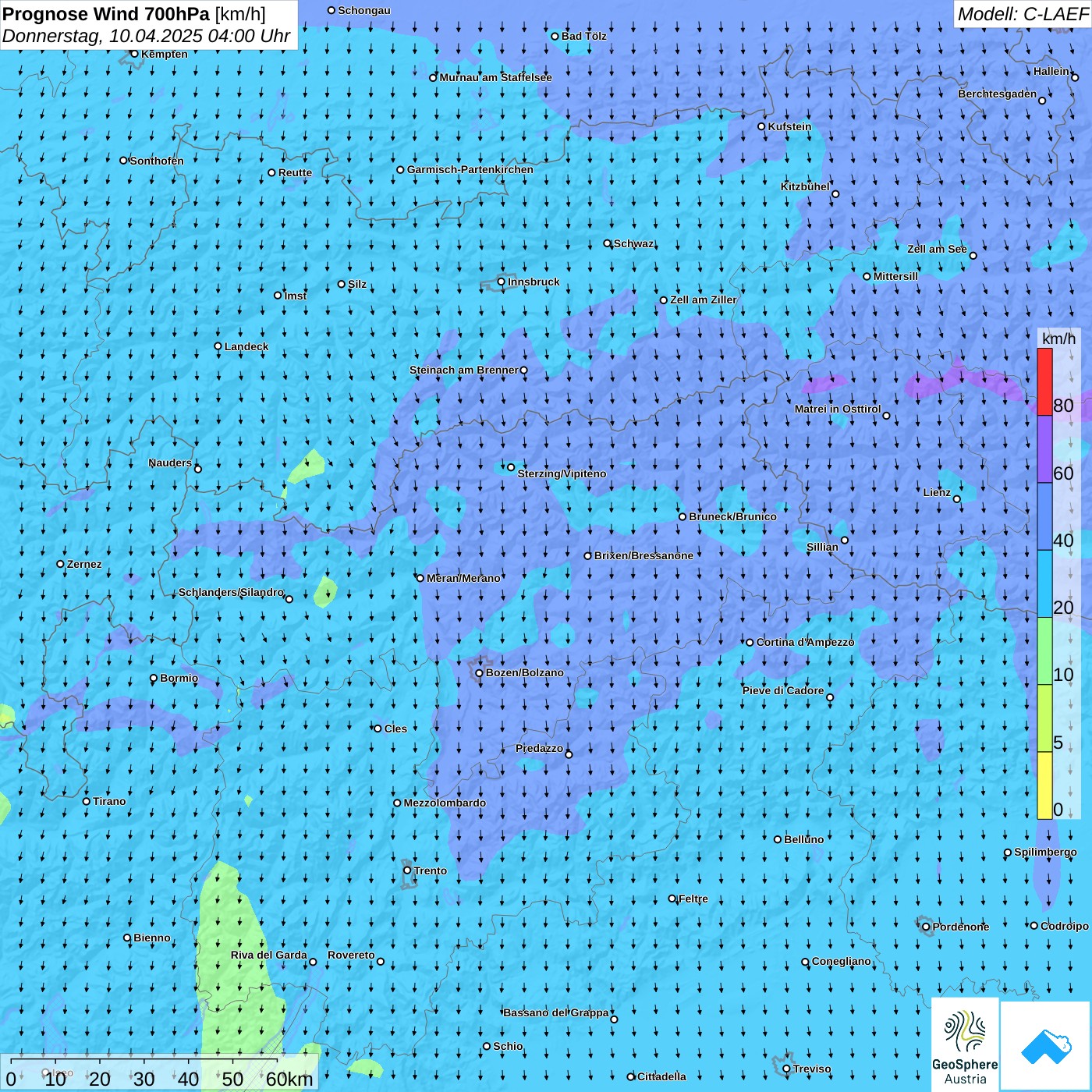Select the Rovereto label
This screenshot has width=1092, height=1092.
351,955
